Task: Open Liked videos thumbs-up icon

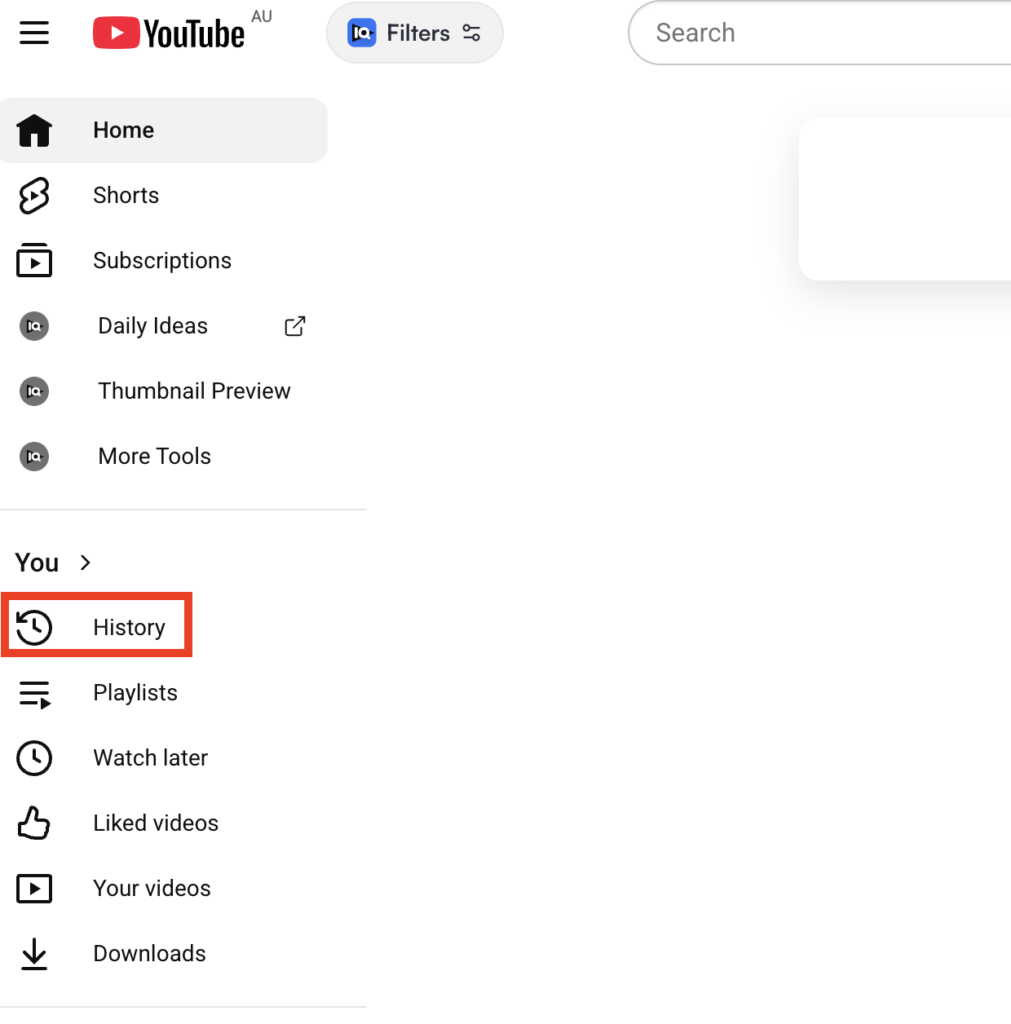Action: point(34,823)
